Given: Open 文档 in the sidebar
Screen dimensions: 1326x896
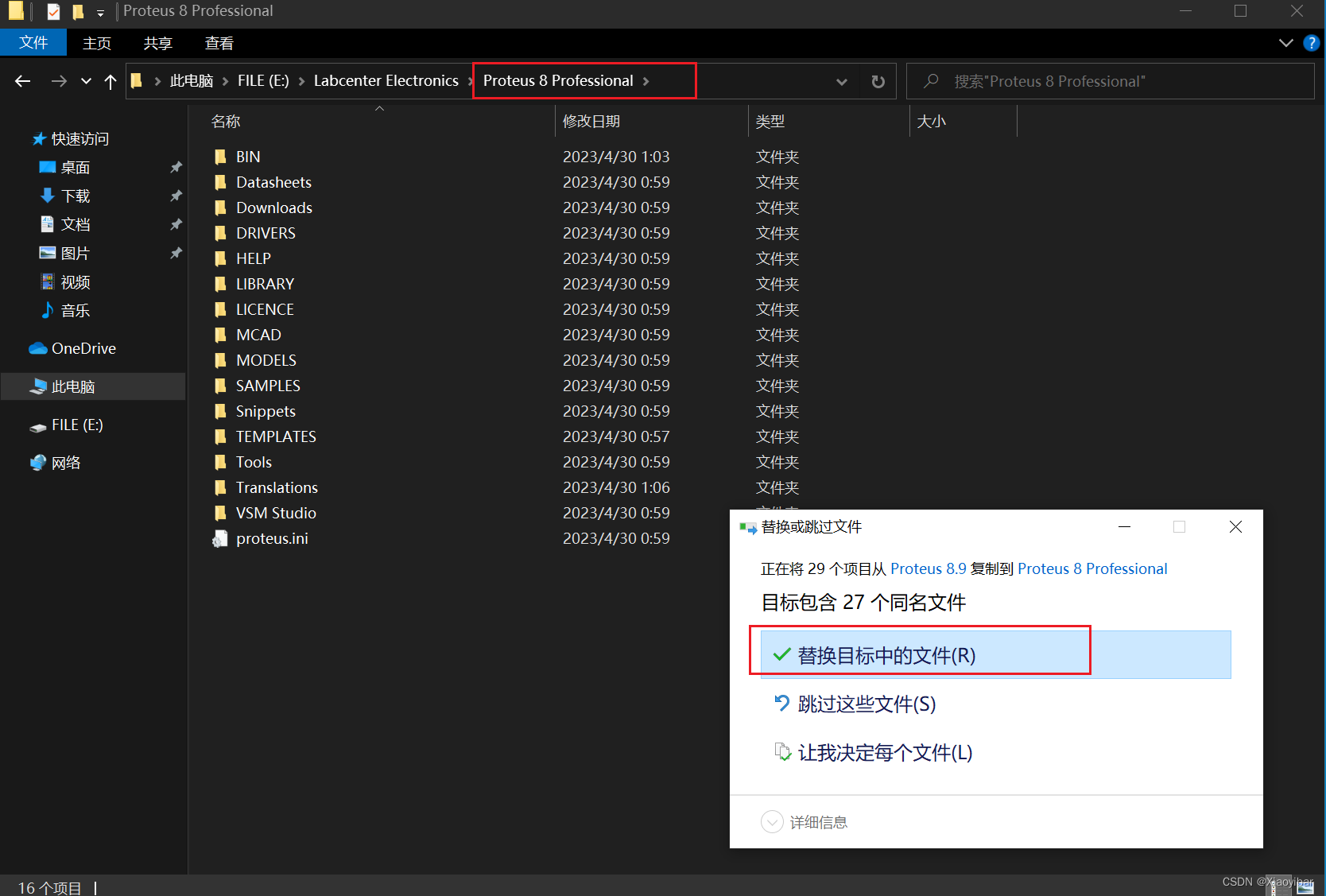Looking at the screenshot, I should (76, 224).
